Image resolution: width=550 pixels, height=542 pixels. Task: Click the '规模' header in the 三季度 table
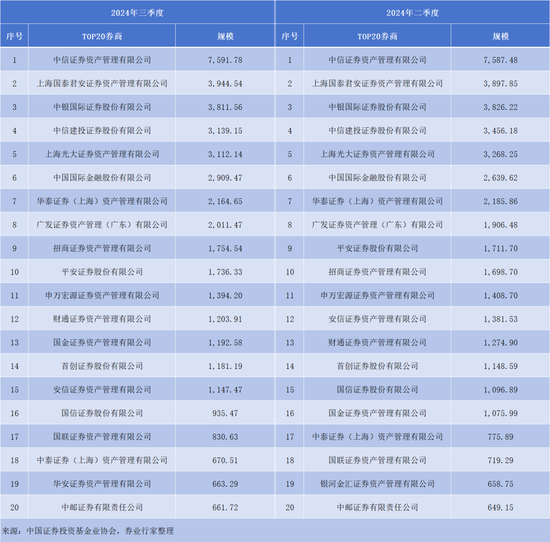[225, 36]
